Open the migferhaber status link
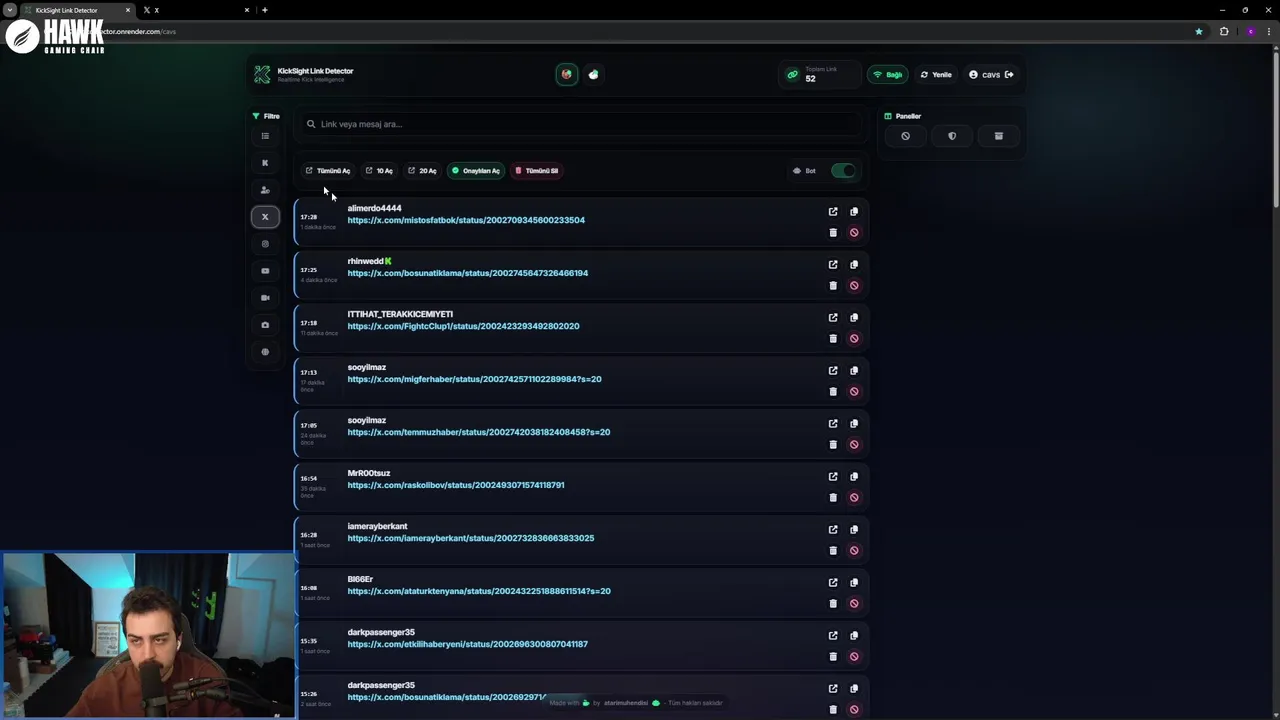 point(475,379)
